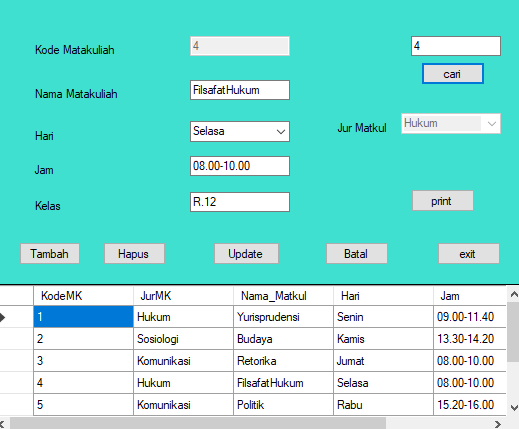
Task: Click the Kelas field R.12
Action: (x=240, y=202)
